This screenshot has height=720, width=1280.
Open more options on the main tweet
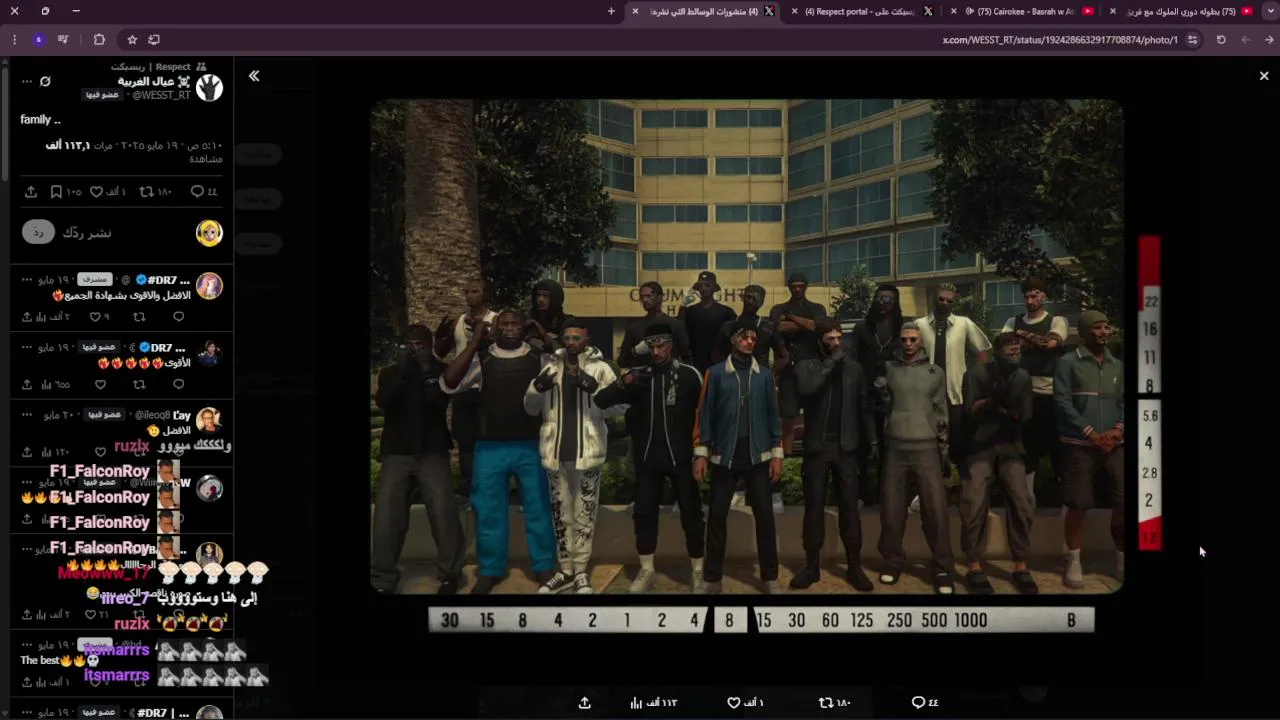tap(26, 81)
